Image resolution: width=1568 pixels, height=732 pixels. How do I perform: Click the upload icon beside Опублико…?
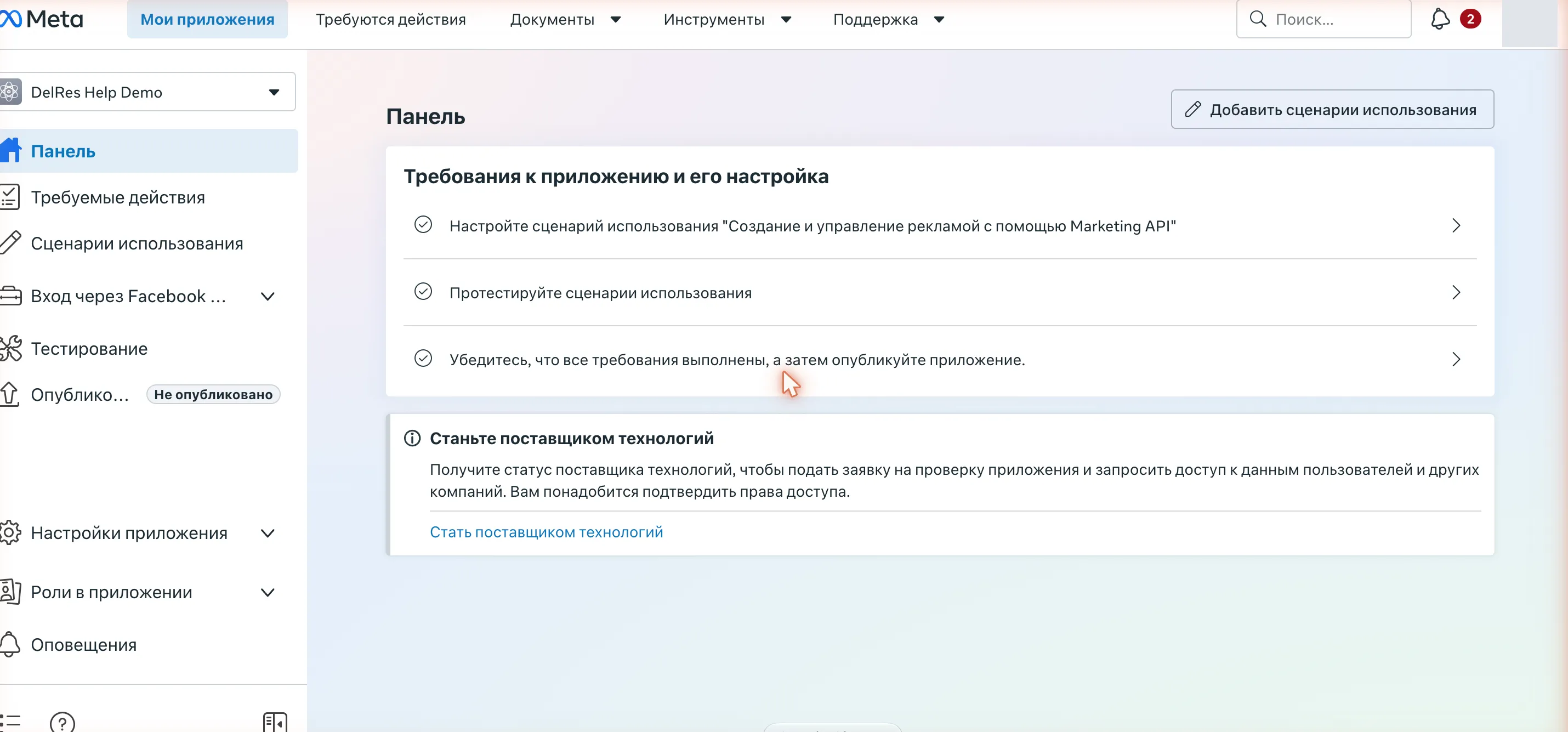tap(9, 394)
